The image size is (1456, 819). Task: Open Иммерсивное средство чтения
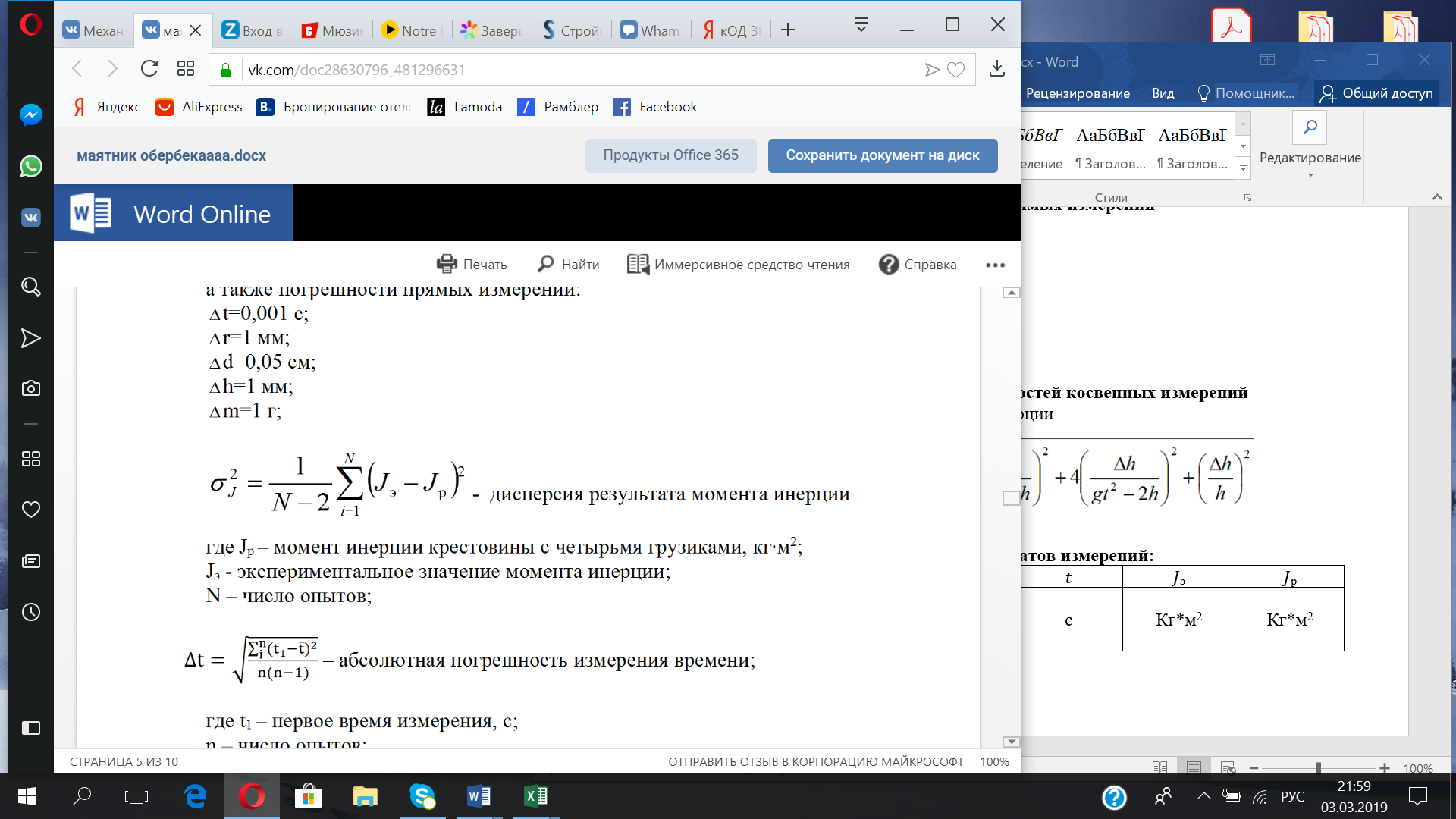(739, 264)
